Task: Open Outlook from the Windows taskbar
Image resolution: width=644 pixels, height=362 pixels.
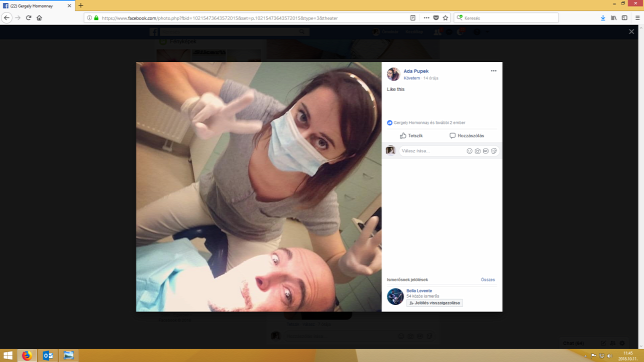Action: 48,355
